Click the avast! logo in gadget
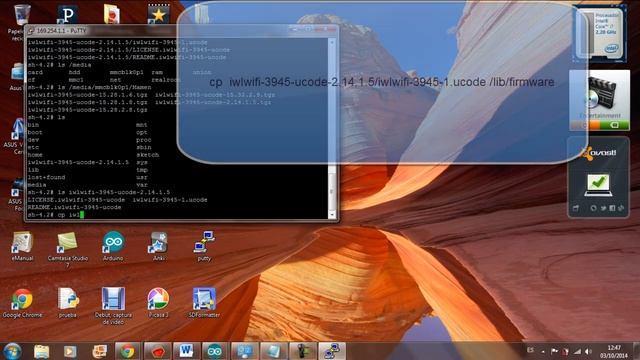This screenshot has height=360, width=640. click(599, 153)
